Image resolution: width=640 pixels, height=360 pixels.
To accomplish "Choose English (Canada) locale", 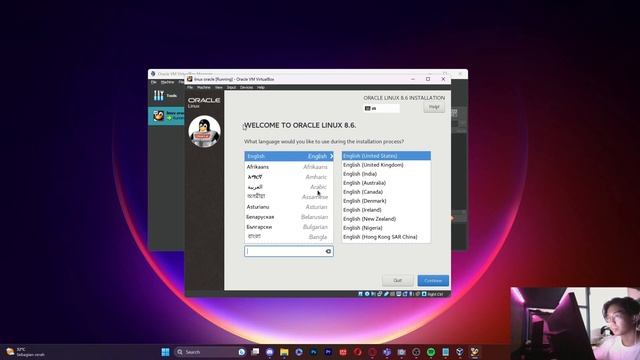I will [386, 192].
